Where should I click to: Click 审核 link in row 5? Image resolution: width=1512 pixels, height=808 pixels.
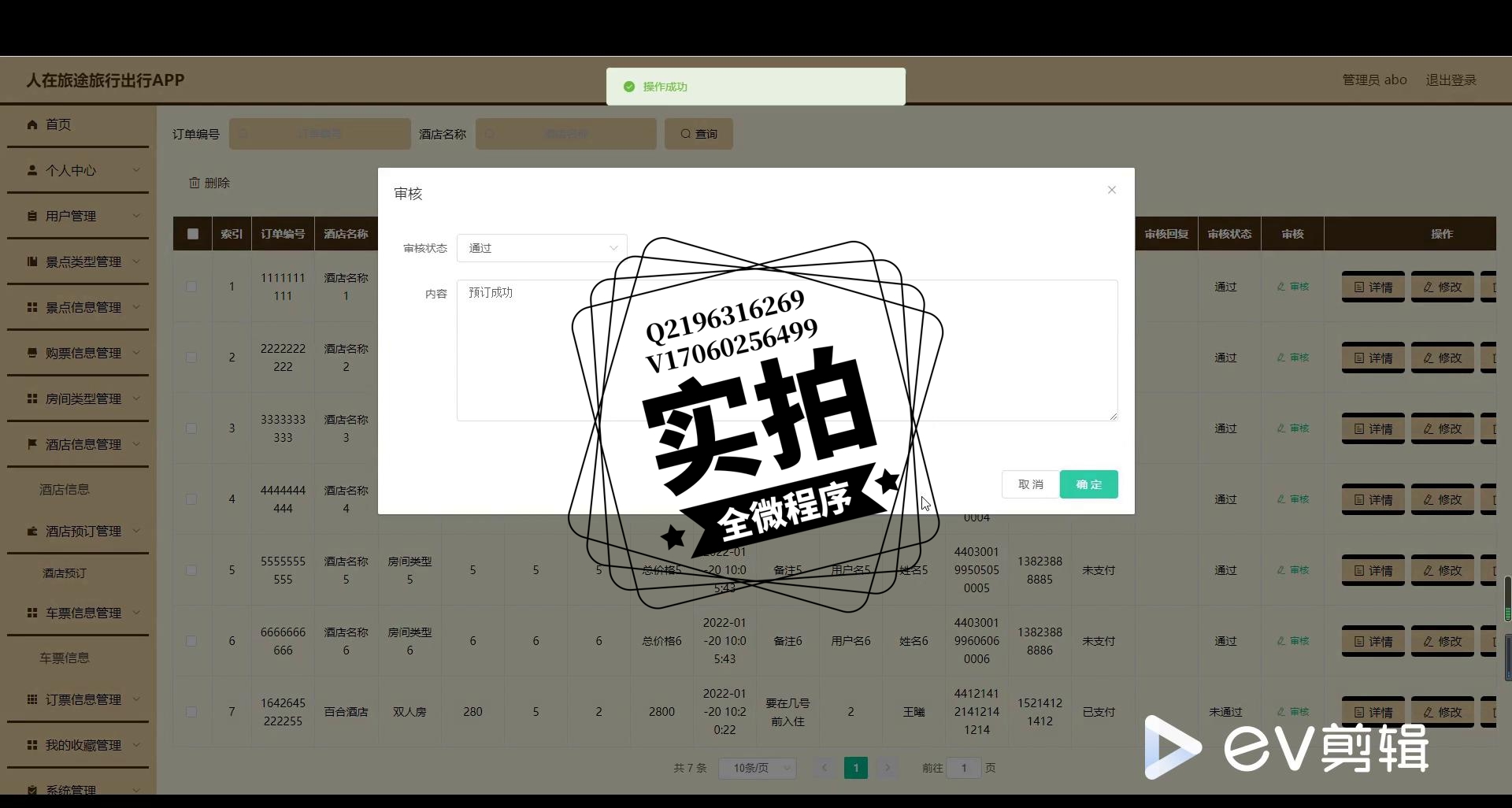coord(1293,570)
